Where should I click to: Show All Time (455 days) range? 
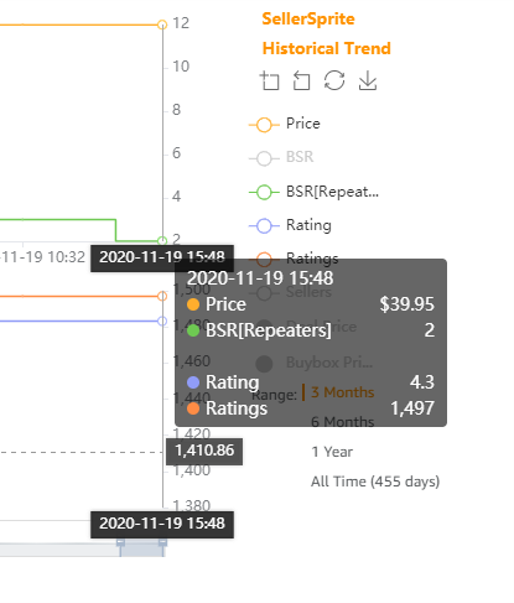pos(375,481)
